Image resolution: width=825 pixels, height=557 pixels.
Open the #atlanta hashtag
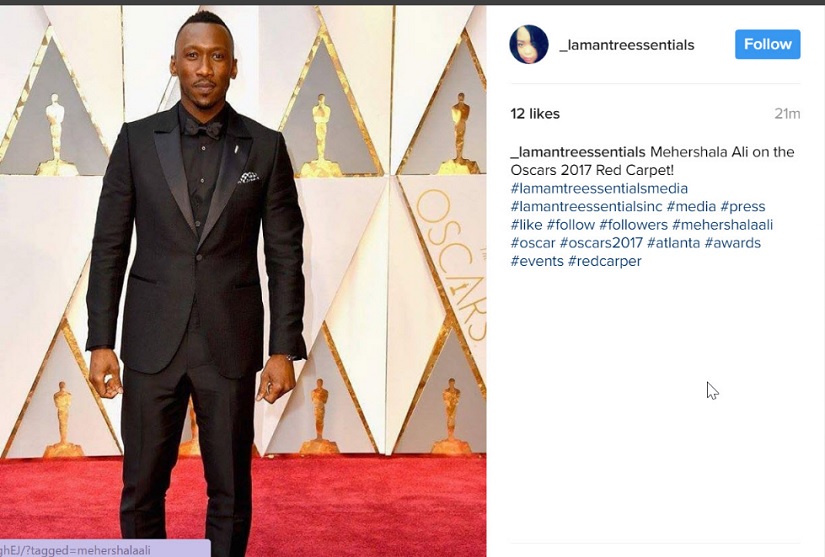coord(673,243)
